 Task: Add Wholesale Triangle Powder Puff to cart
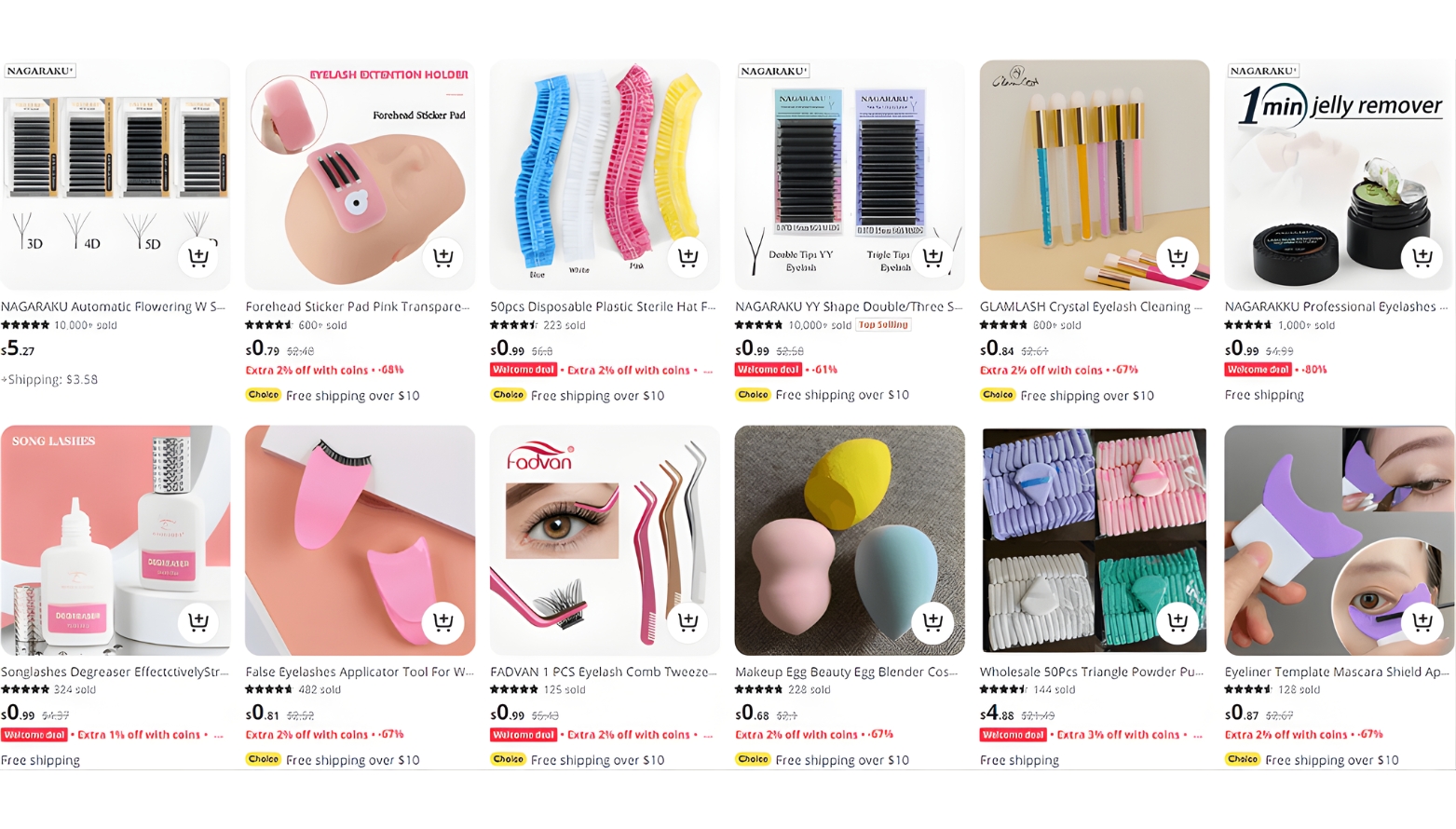(1177, 621)
